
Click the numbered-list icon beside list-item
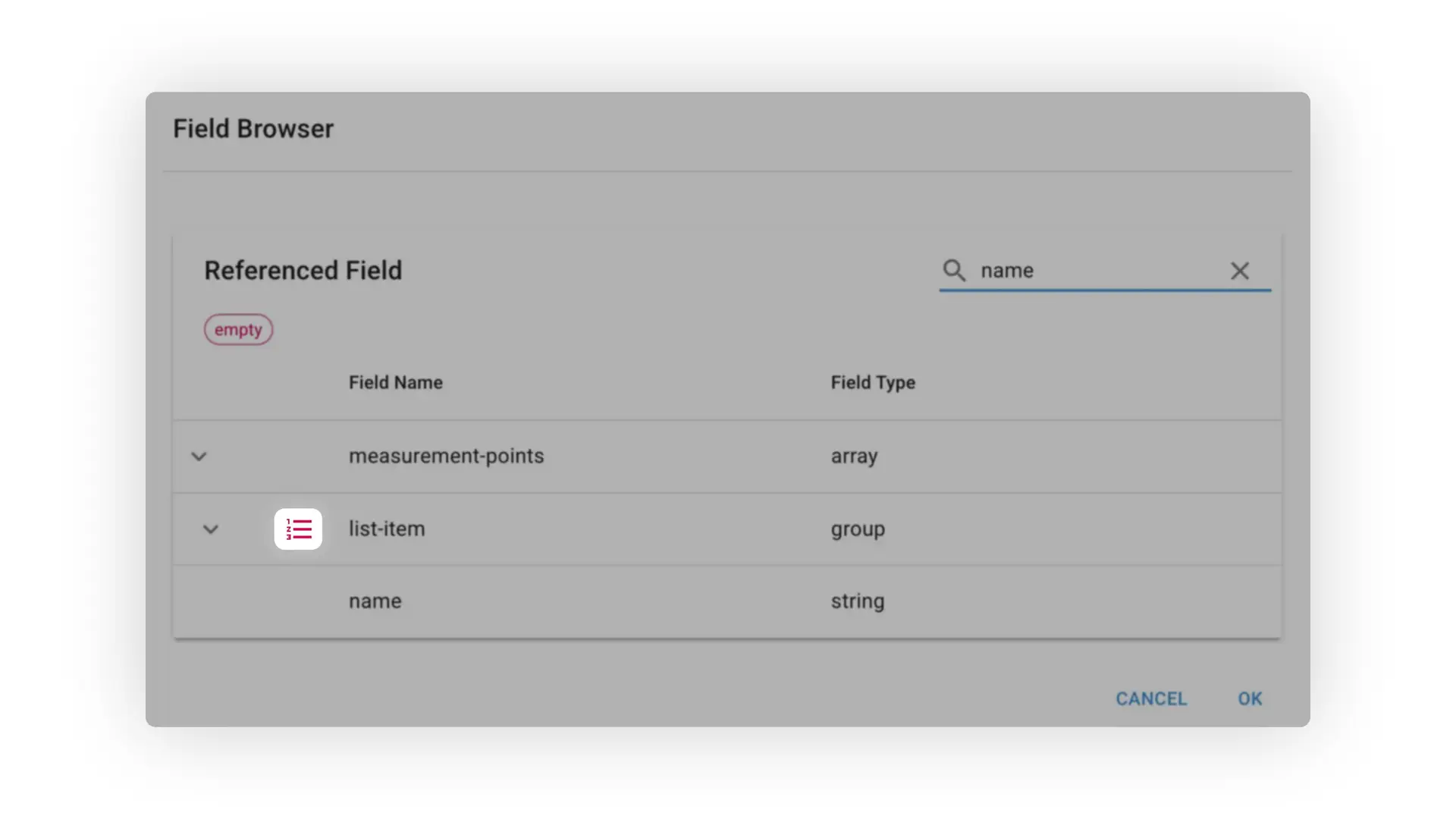pyautogui.click(x=298, y=529)
